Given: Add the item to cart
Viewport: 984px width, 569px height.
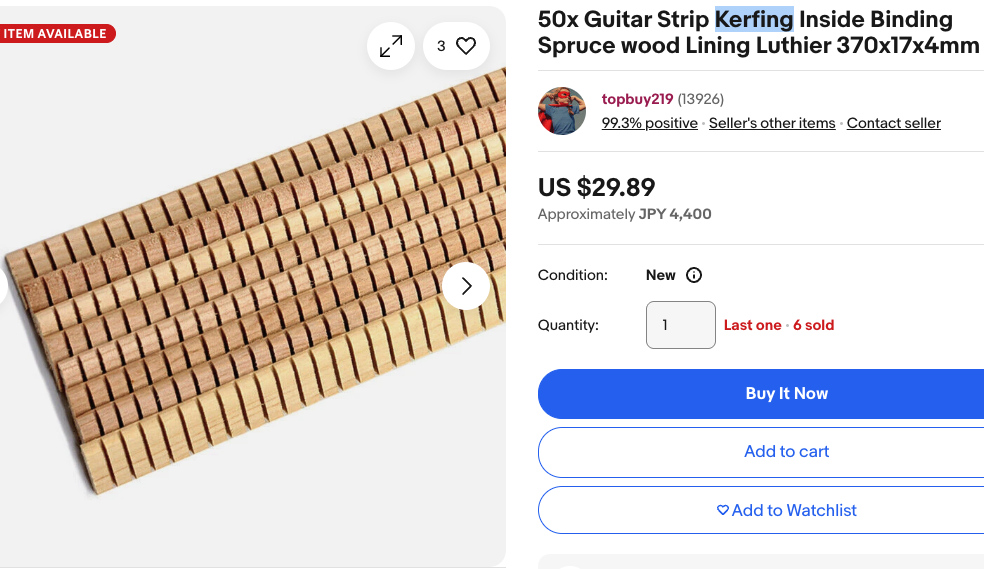Looking at the screenshot, I should (x=787, y=452).
